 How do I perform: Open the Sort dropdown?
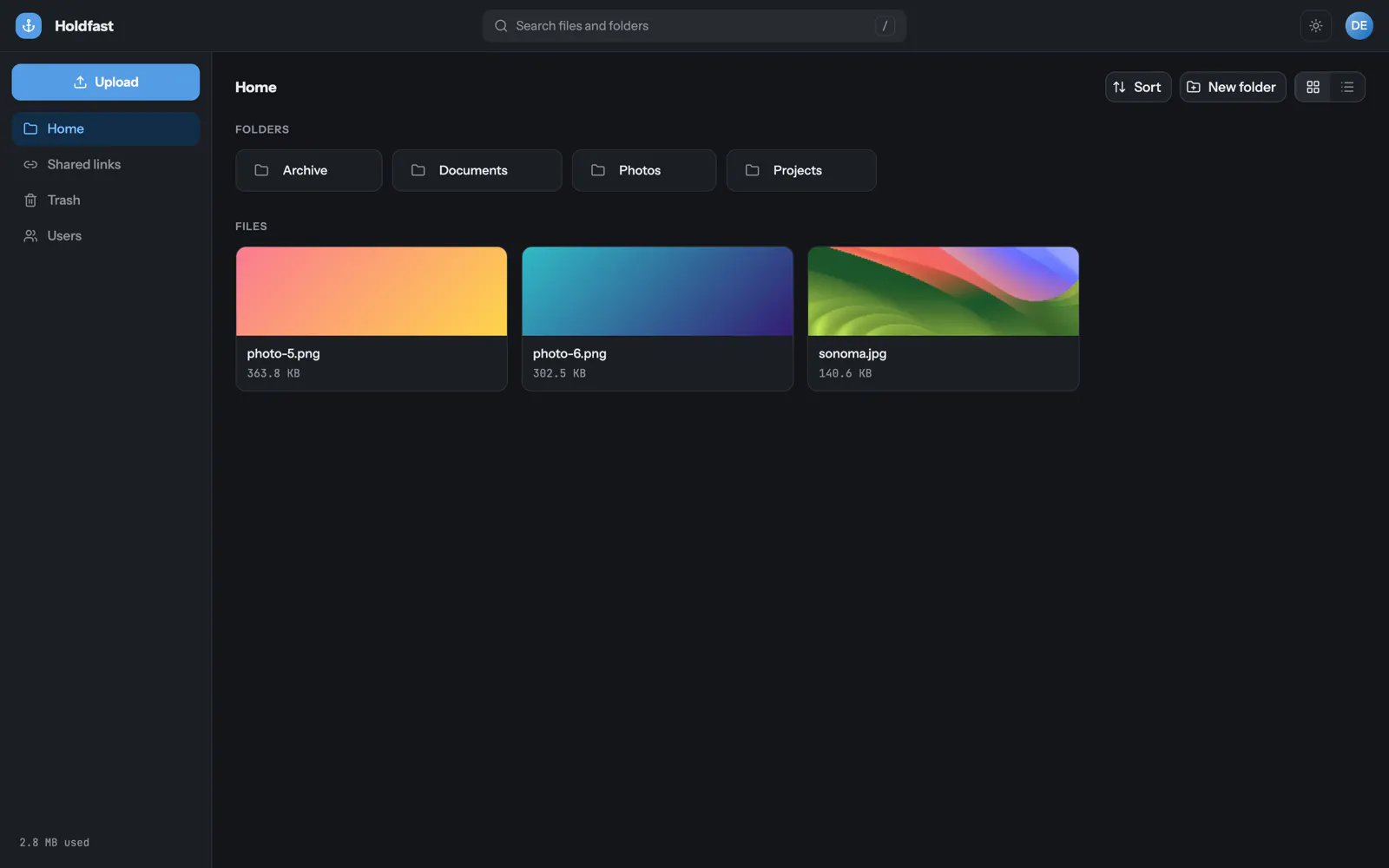[1138, 87]
